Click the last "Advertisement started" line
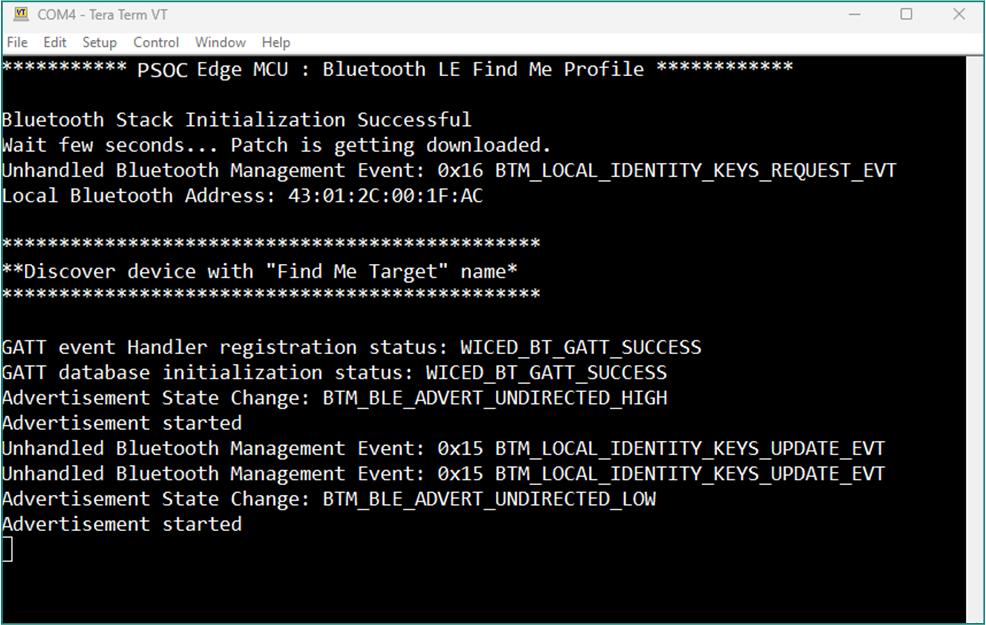Image resolution: width=986 pixels, height=625 pixels. click(x=122, y=524)
